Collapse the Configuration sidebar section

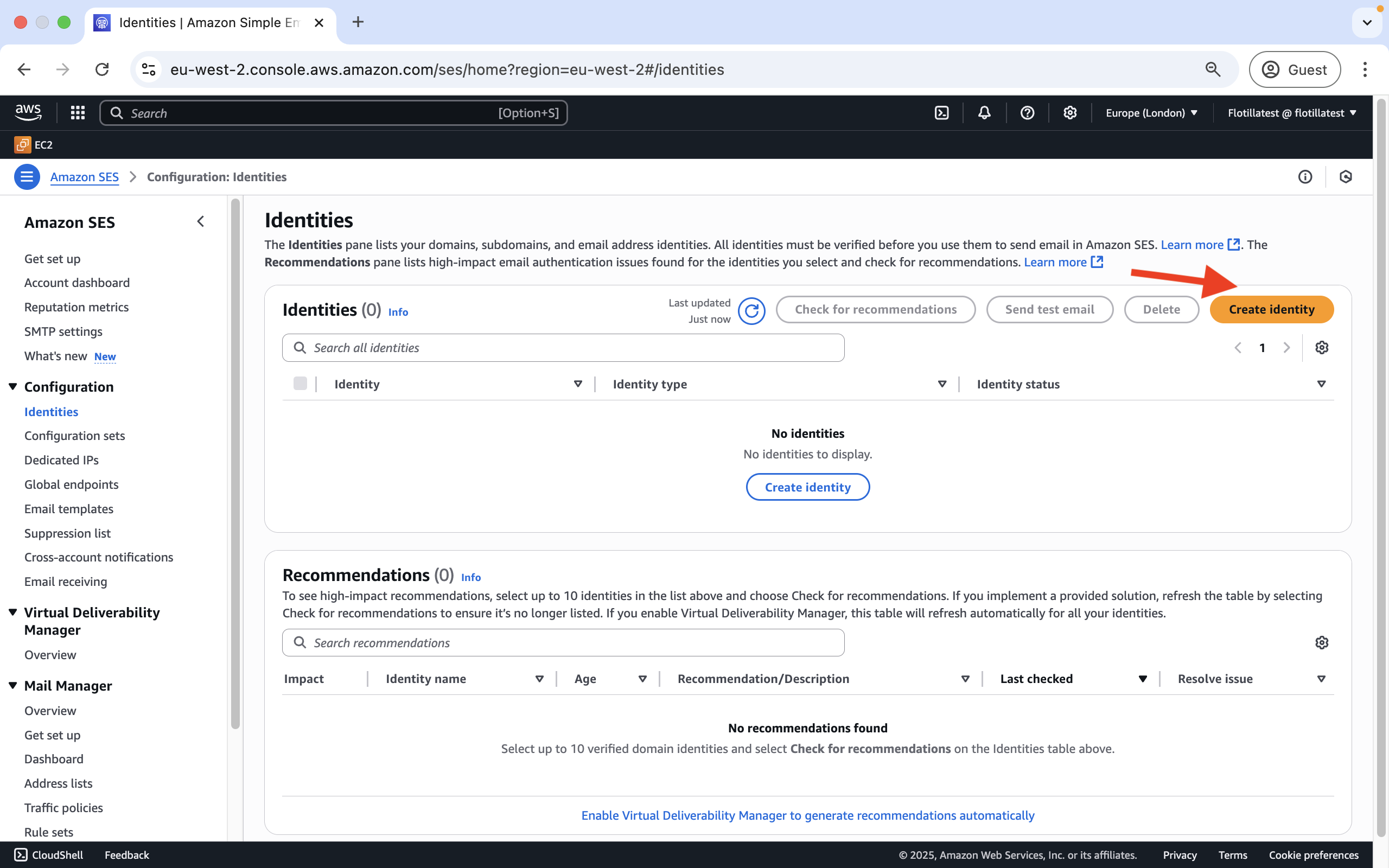click(x=12, y=386)
